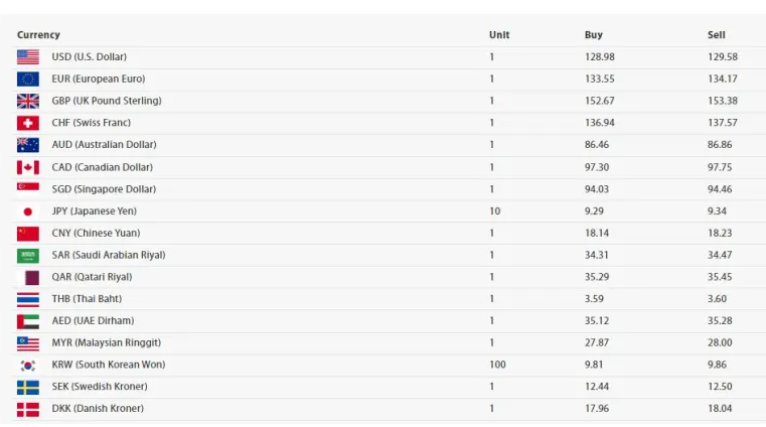This screenshot has height=427, width=766.
Task: Click the Buy column header
Action: pyautogui.click(x=594, y=35)
